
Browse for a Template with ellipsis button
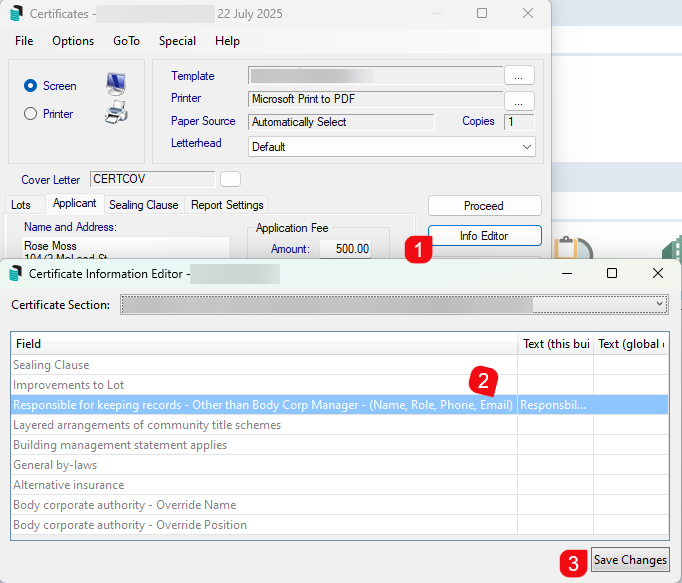519,76
